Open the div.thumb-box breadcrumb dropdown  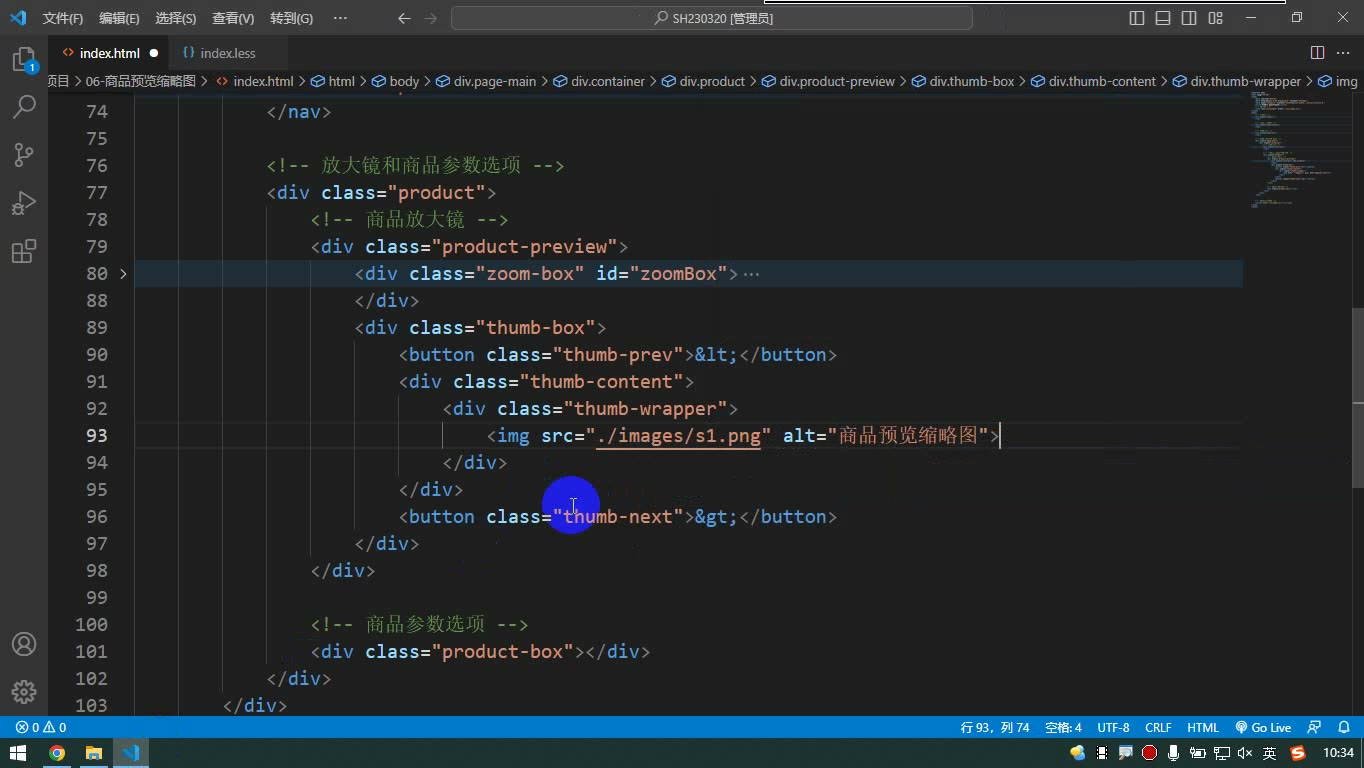962,81
